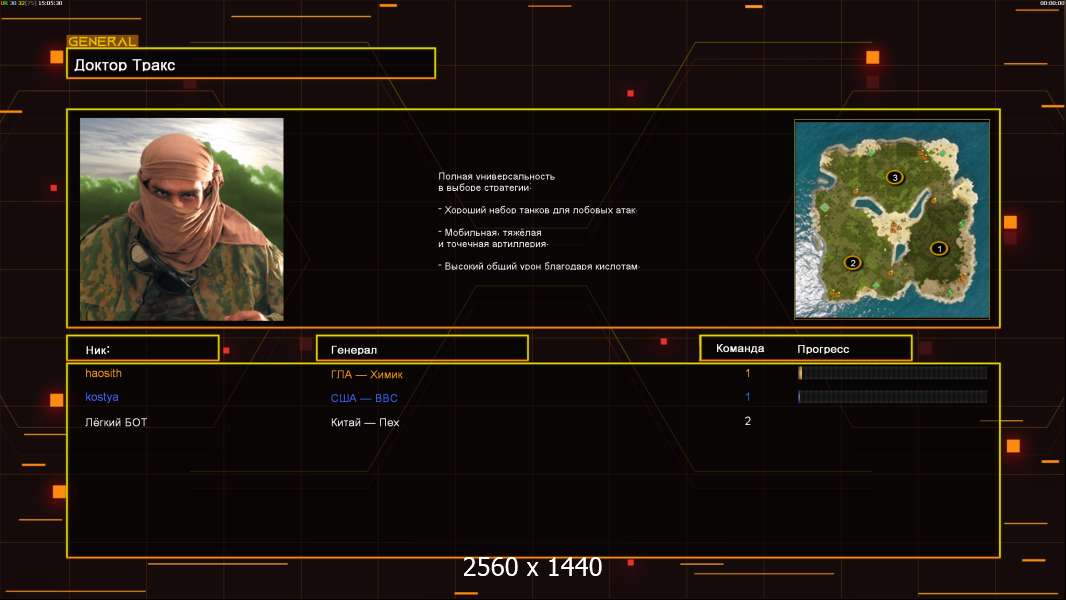
Task: Click start position marker 3 on minimap
Action: tap(894, 177)
